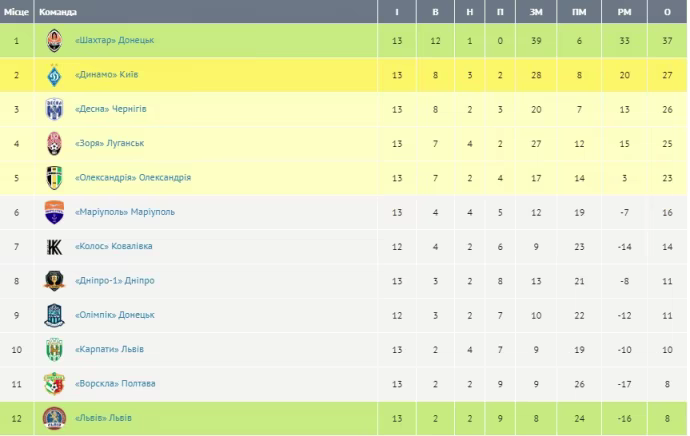Click the FC Lviv club crest
Screen dimensions: 690x436
54,418
